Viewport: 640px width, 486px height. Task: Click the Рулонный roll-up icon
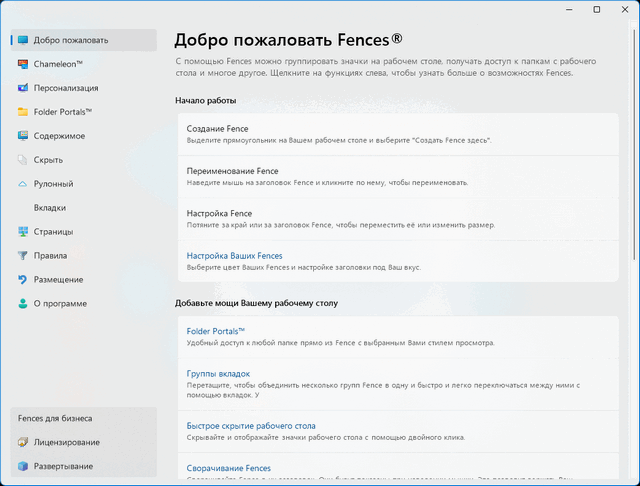pyautogui.click(x=23, y=184)
